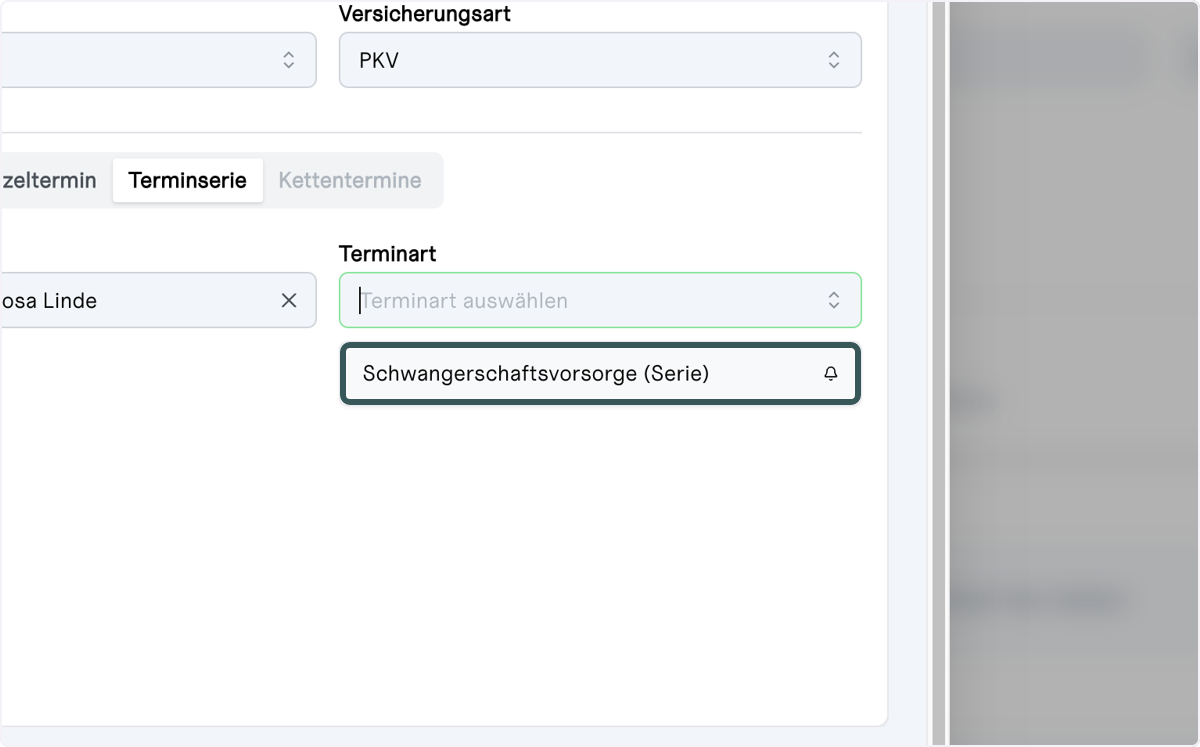
Task: Clear the Linde name field with X
Action: coord(289,300)
